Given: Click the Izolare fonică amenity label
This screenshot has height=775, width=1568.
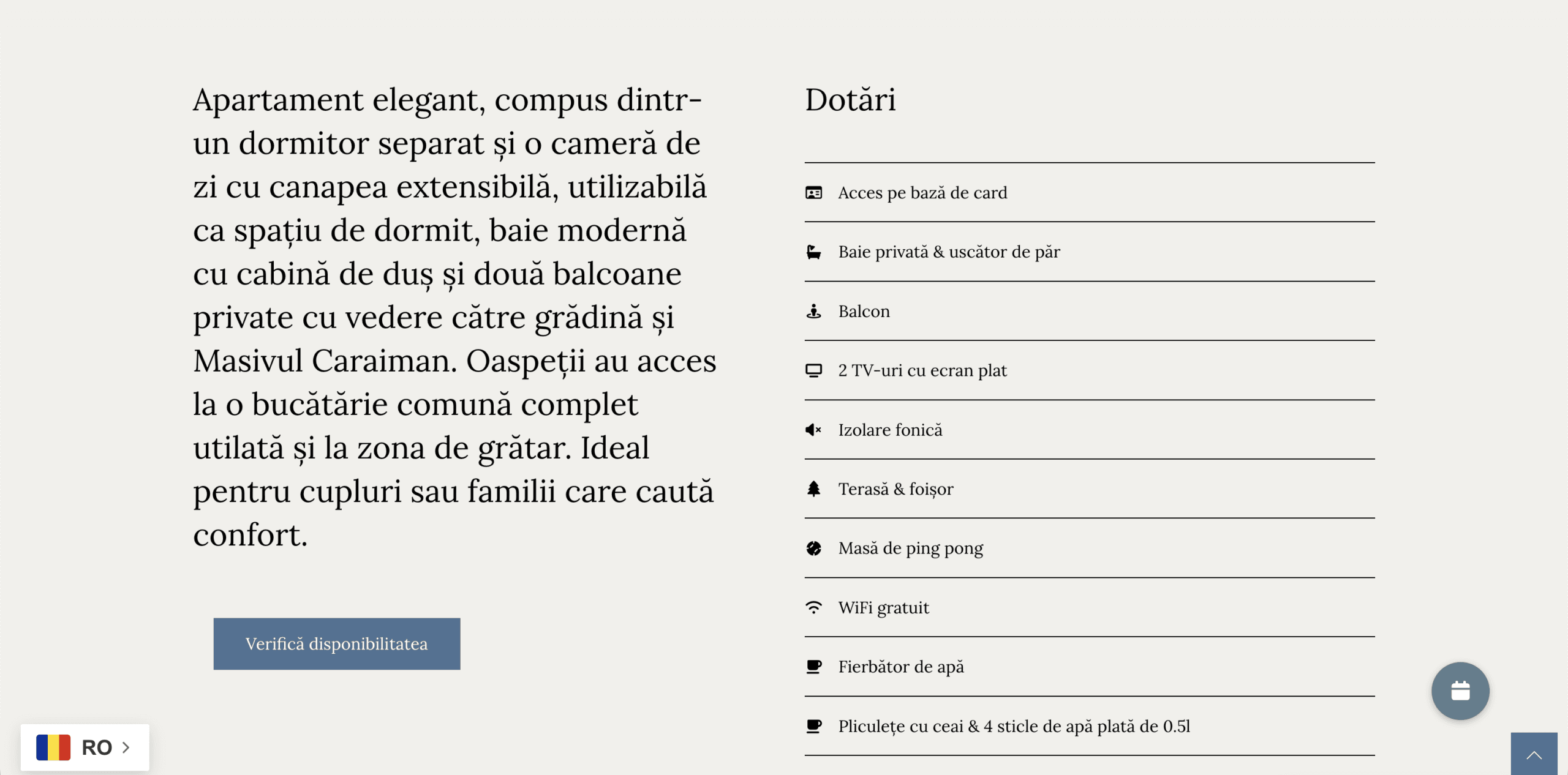Looking at the screenshot, I should coord(890,430).
